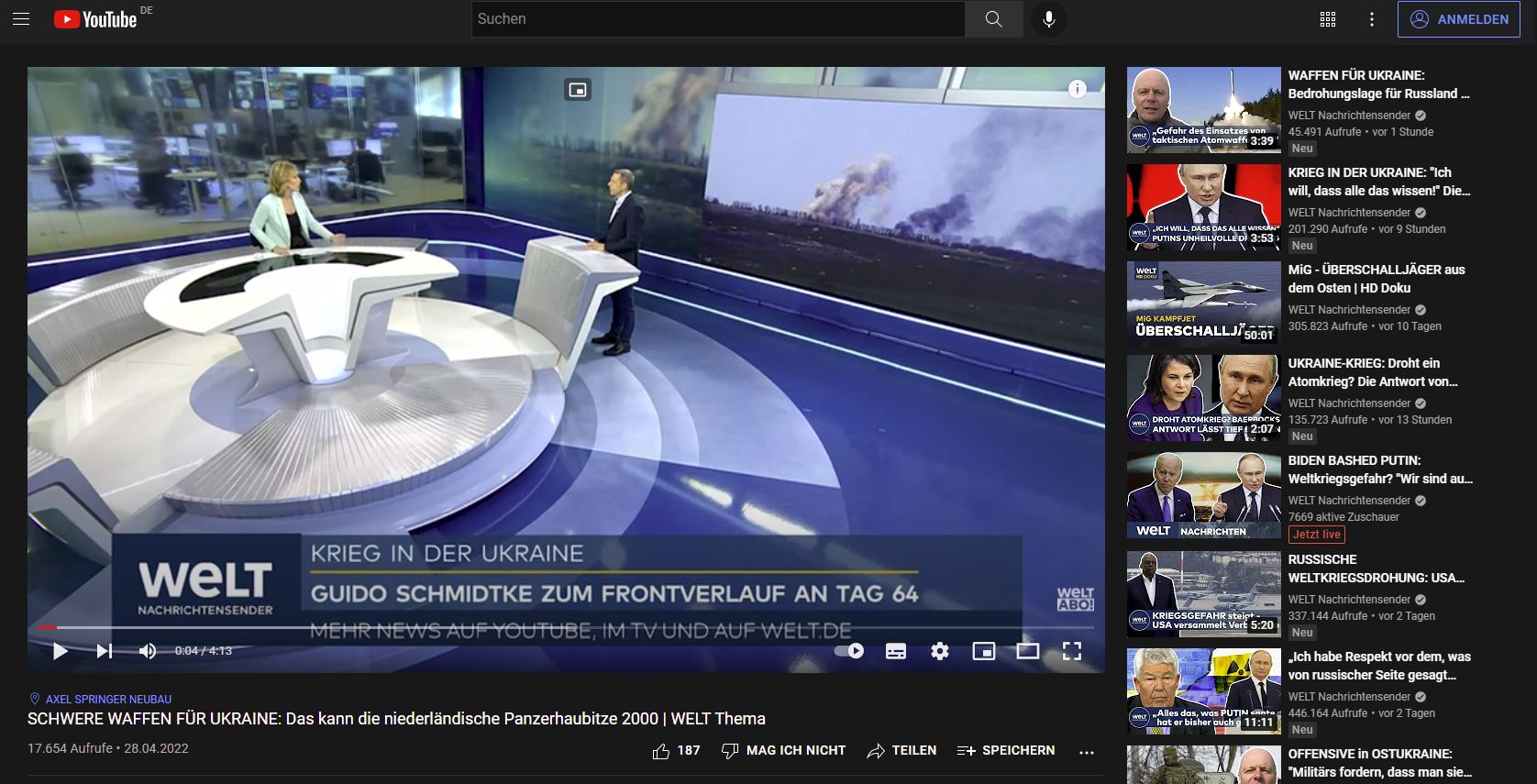This screenshot has width=1537, height=784.
Task: Open RUSSISCHE WELTKRIEGSDROHUNG video title
Action: point(1376,569)
